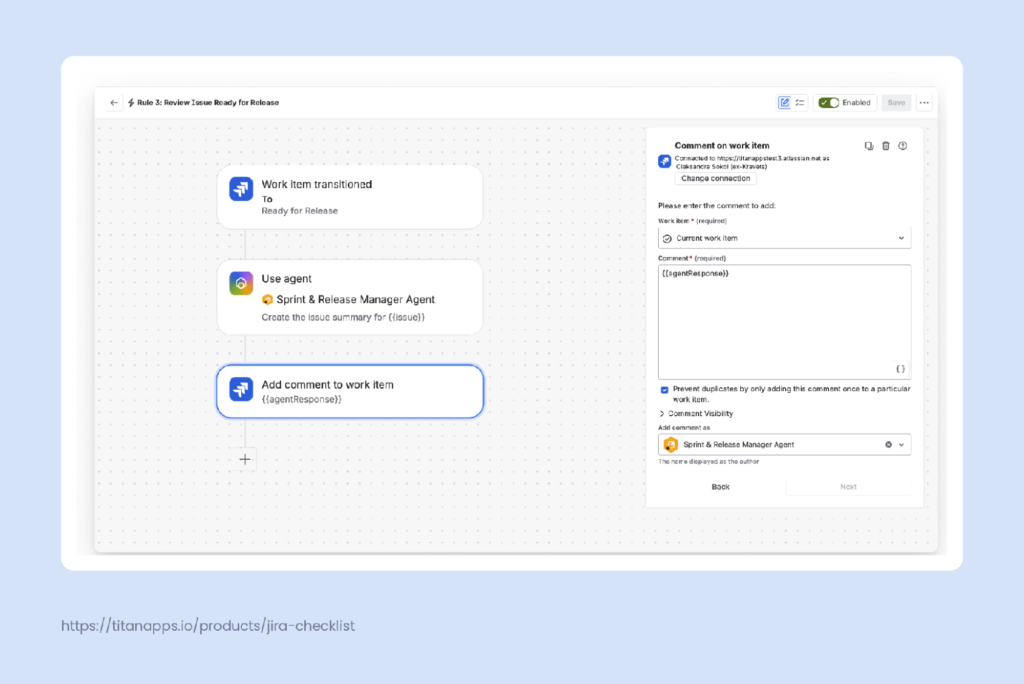The height and width of the screenshot is (684, 1024).
Task: Add a new component with plus icon
Action: click(245, 459)
